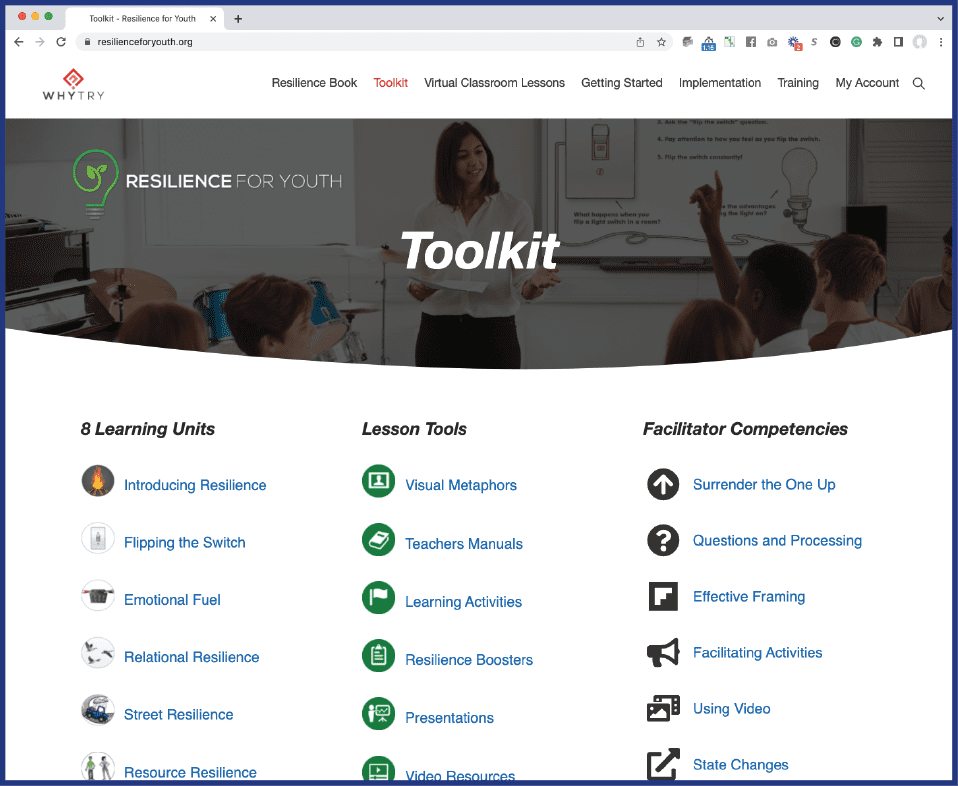Click the Introducing Resilience campfire icon

click(x=98, y=480)
